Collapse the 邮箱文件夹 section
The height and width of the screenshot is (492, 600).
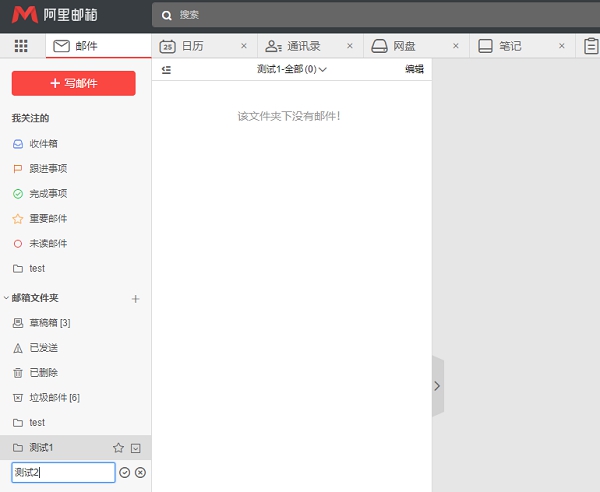coord(6,298)
